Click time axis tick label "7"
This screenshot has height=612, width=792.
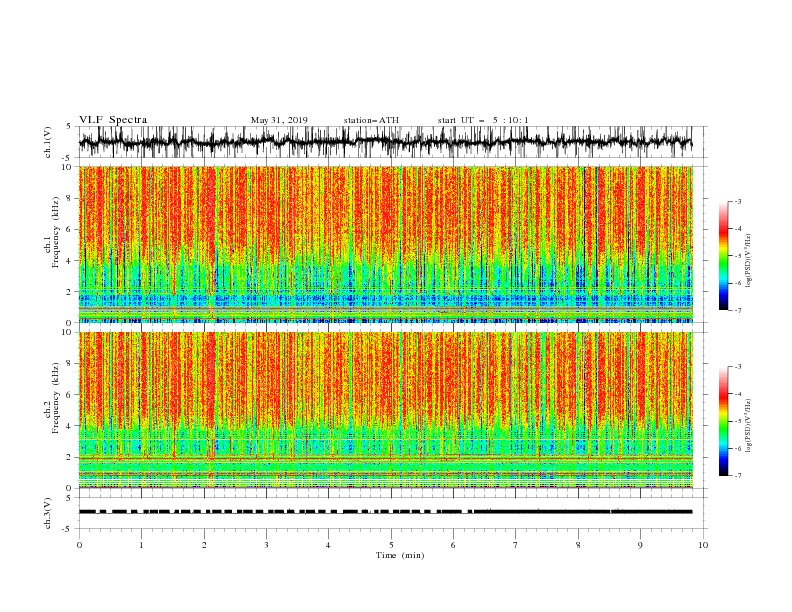coord(516,545)
